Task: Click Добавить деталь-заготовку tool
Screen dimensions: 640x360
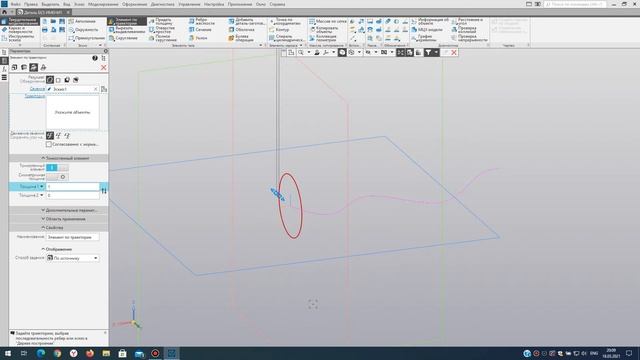Action: pyautogui.click(x=247, y=21)
